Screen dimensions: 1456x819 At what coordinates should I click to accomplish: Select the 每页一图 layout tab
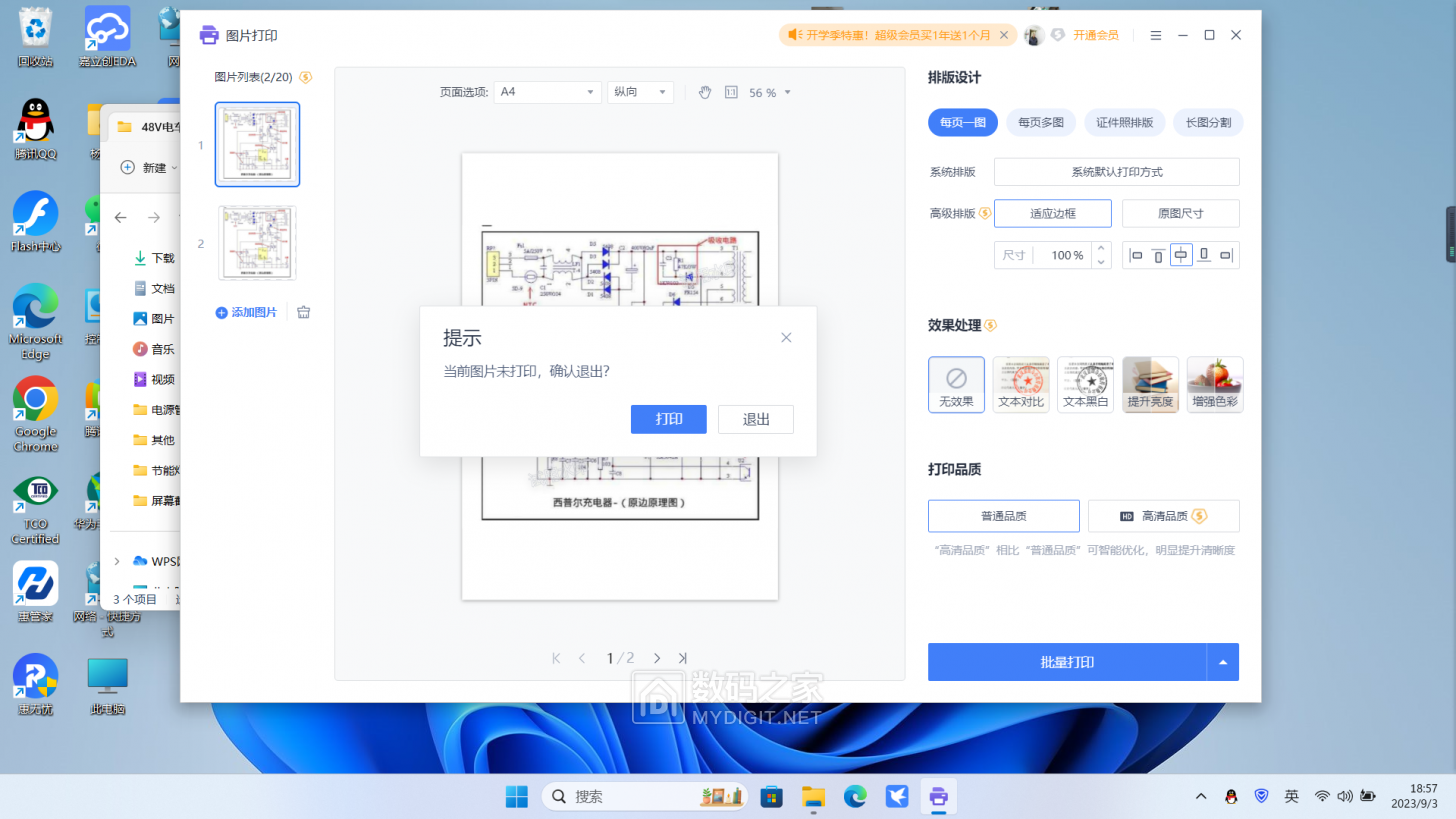(963, 122)
